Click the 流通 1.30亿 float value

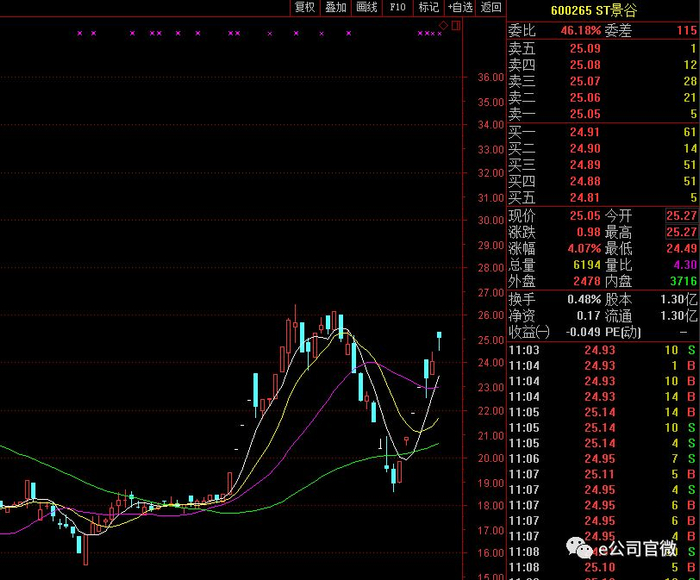(x=679, y=316)
